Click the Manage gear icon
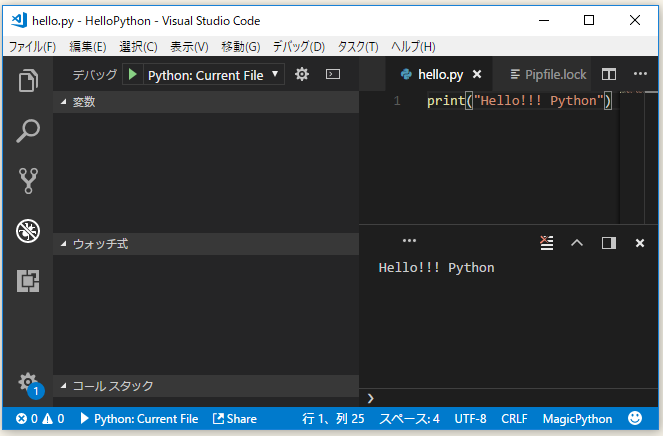The width and height of the screenshot is (663, 436). coord(27,382)
